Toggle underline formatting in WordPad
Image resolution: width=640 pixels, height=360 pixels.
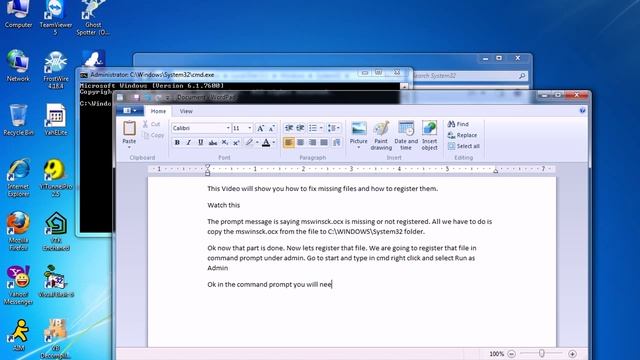200,142
